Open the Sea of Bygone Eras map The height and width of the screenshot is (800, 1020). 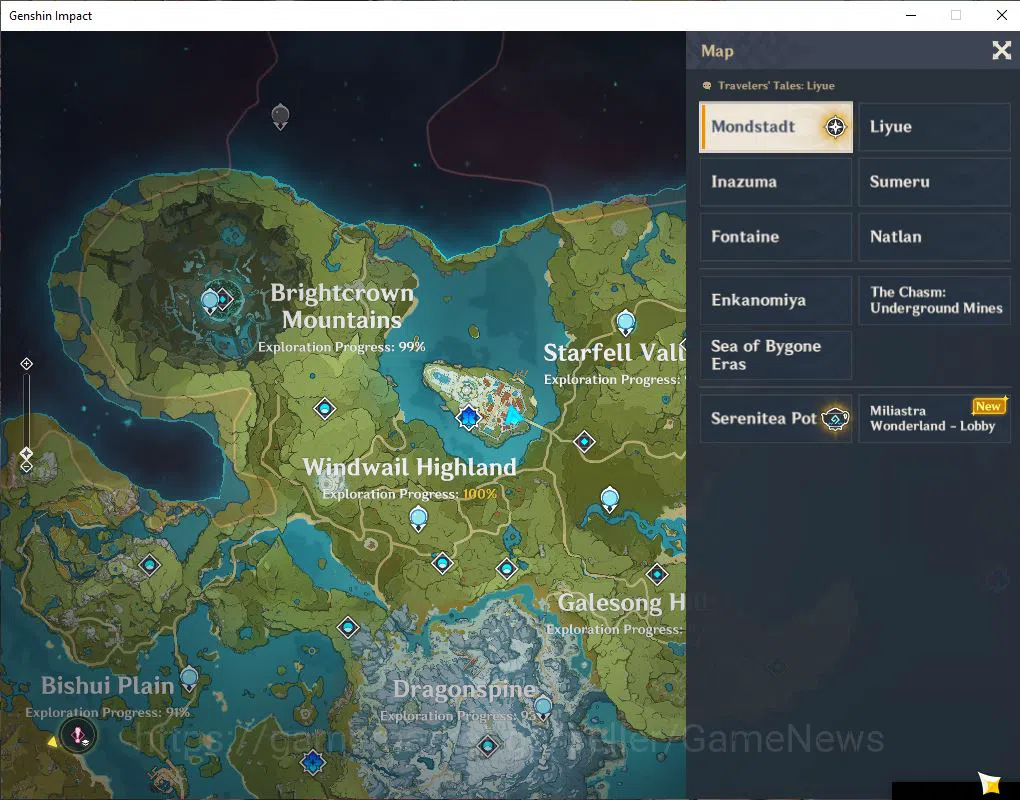tap(775, 355)
